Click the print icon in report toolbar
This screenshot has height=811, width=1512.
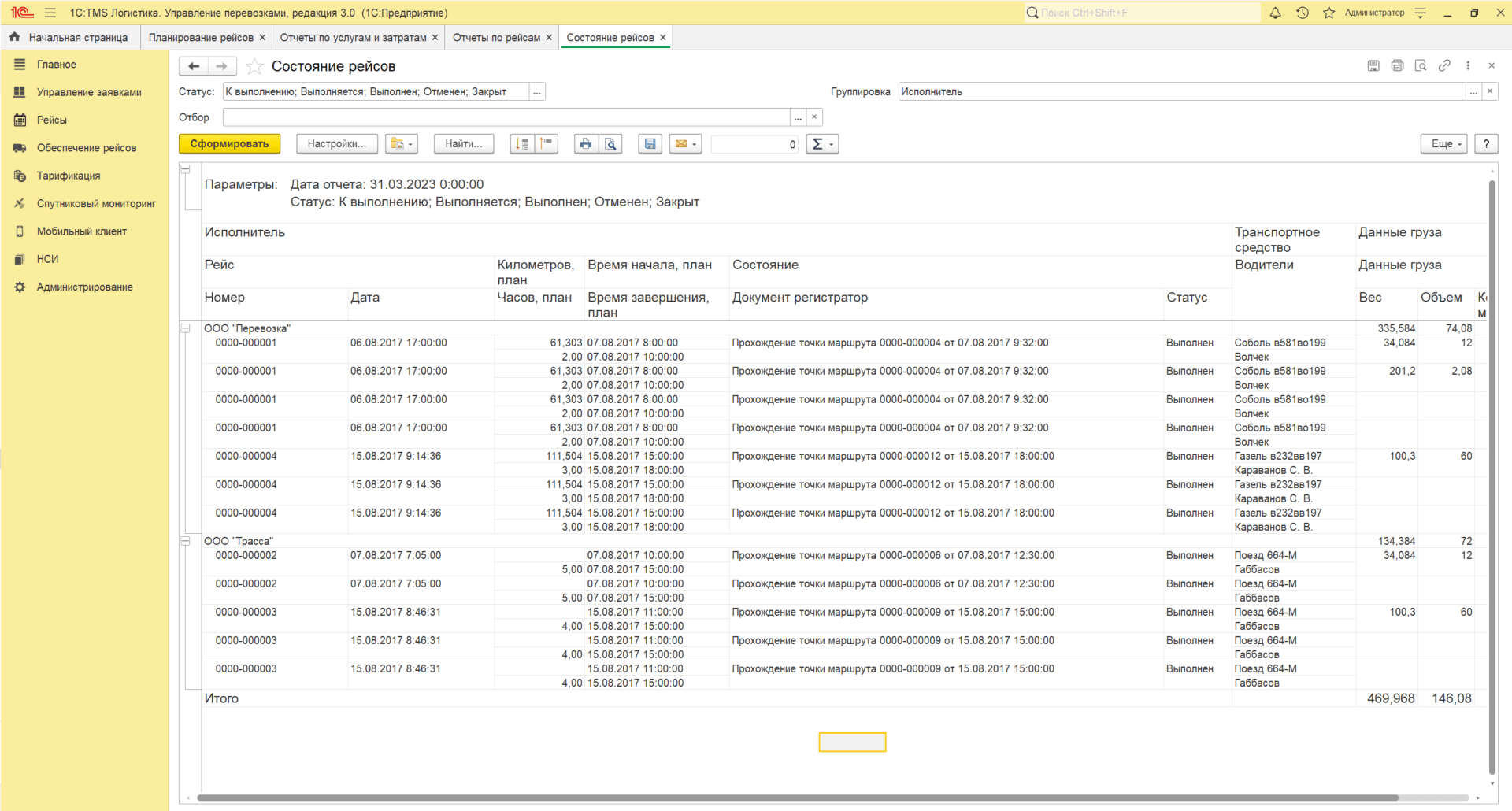[x=585, y=144]
